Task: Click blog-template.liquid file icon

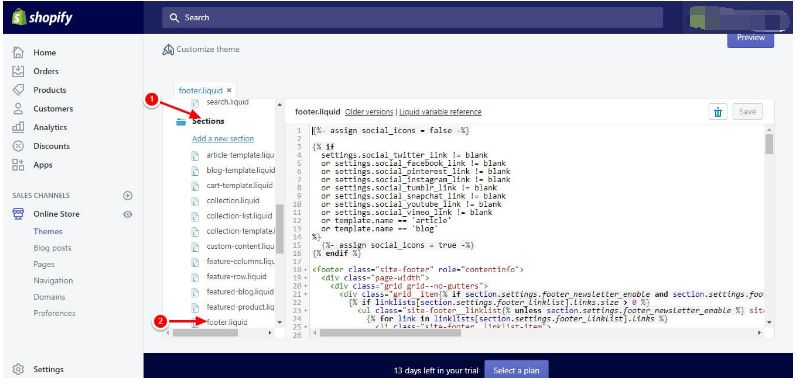Action: point(196,170)
